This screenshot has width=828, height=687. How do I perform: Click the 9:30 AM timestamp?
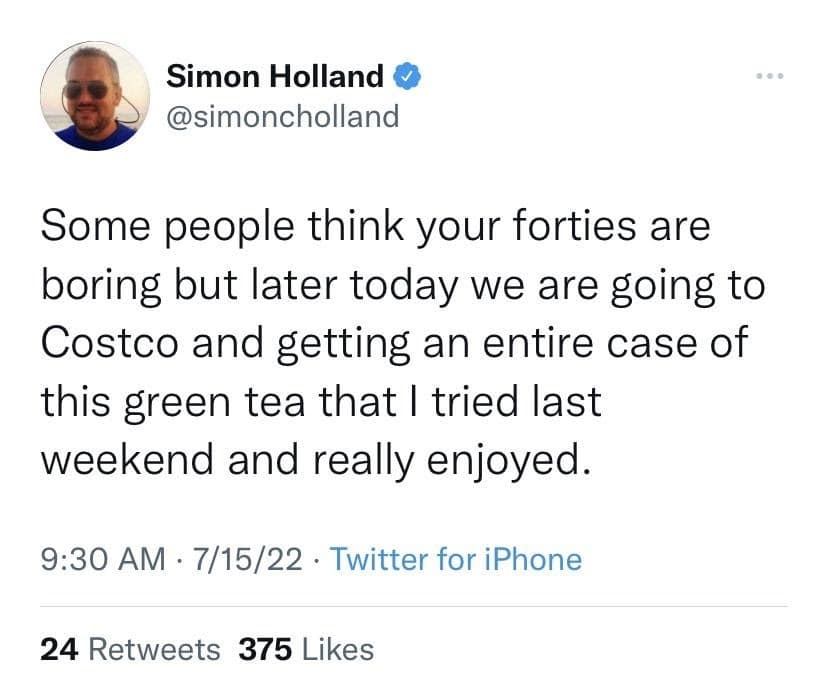103,559
